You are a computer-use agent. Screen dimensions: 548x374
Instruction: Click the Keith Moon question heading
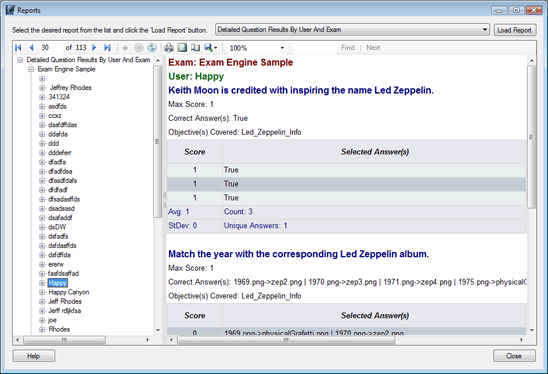click(301, 90)
